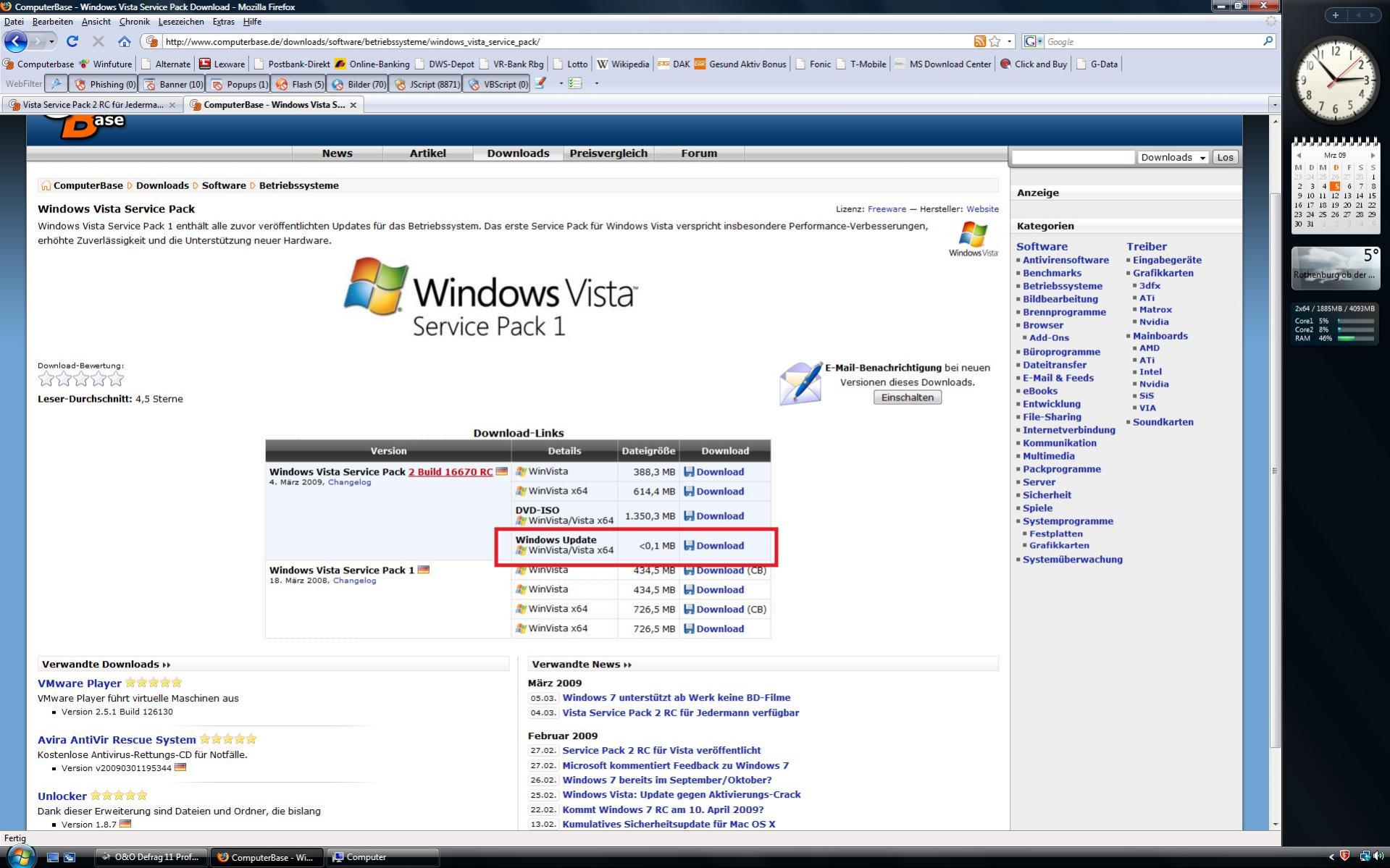1390x868 pixels.
Task: Switch to O&O Defrag 11 taskbar button
Action: (x=151, y=857)
